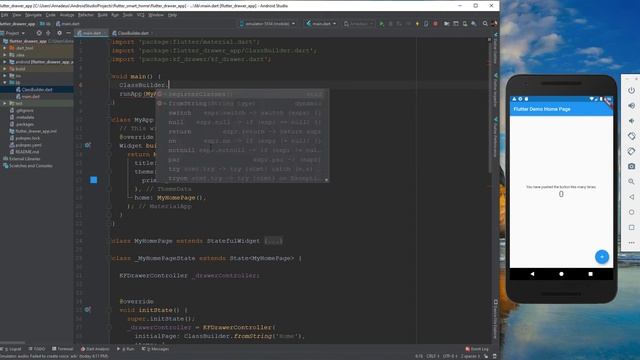Click main.dart breadcrumb in navigation bar
Viewport: 640px width, 360px height.
[68, 24]
